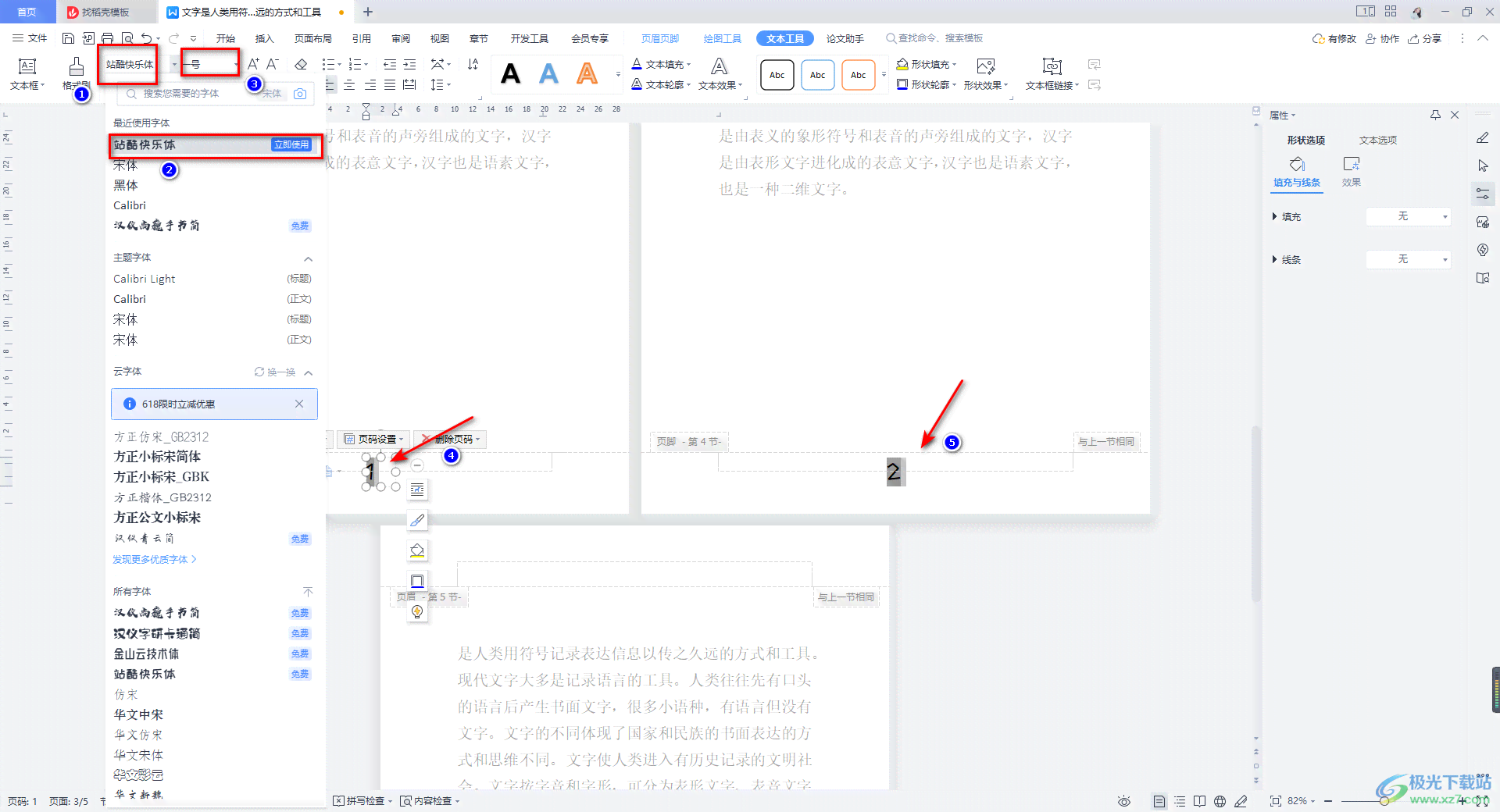
Task: Click the Text Box Link (文本框链接) icon
Action: [1052, 66]
